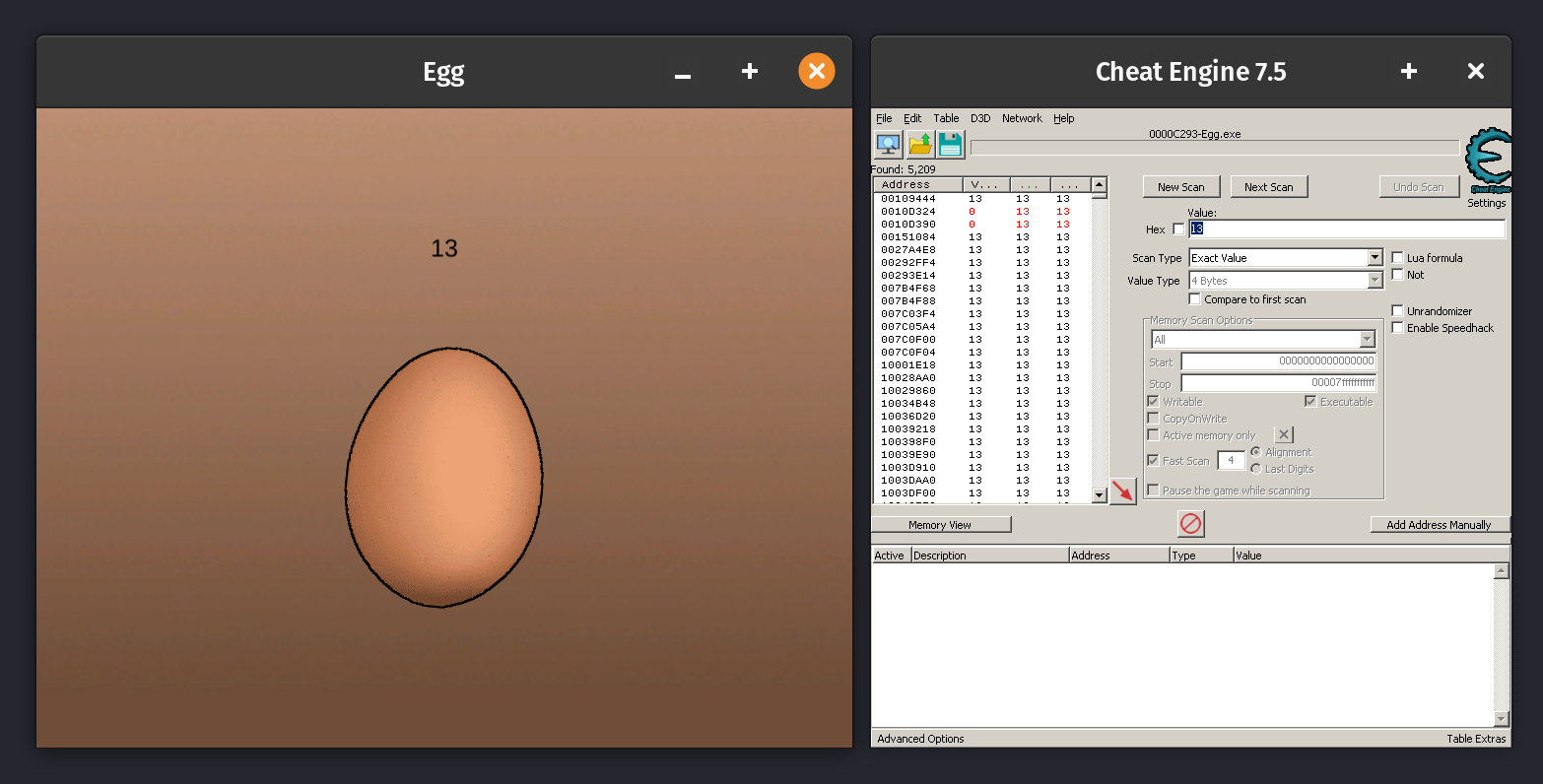Click results list scroll down arrow
The image size is (1543, 784).
pyautogui.click(x=1100, y=495)
